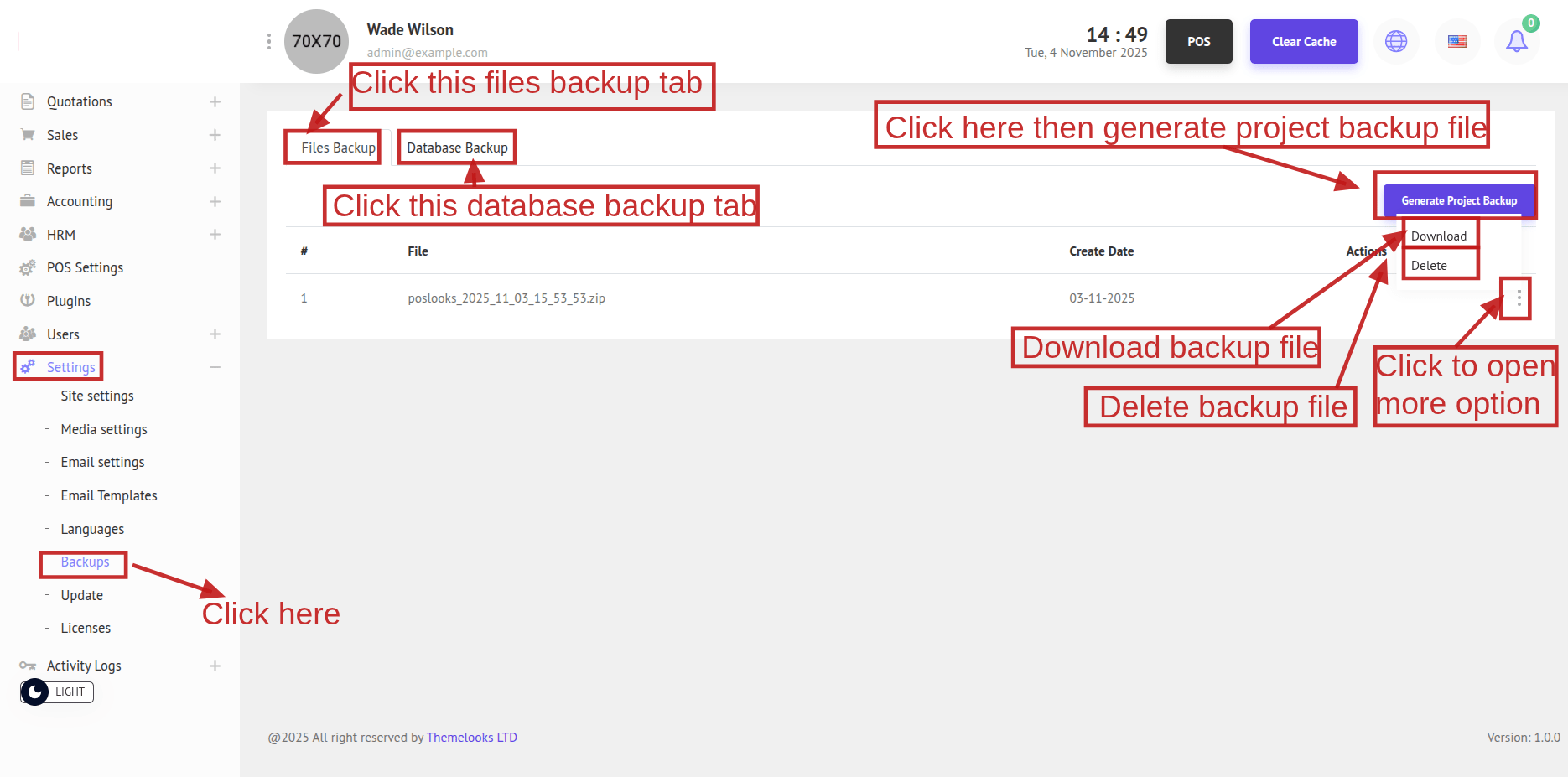This screenshot has width=1568, height=777.
Task: Click the globe language icon
Action: tap(1396, 41)
